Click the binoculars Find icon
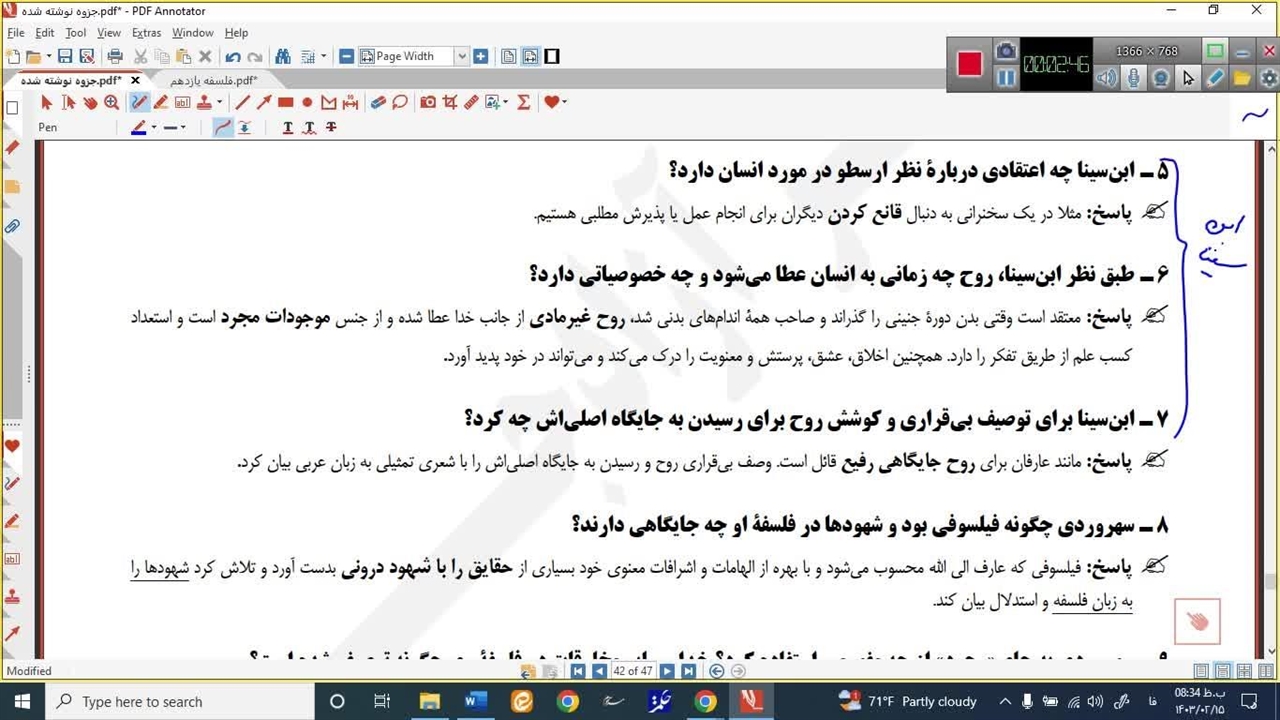1280x720 pixels. 282,57
